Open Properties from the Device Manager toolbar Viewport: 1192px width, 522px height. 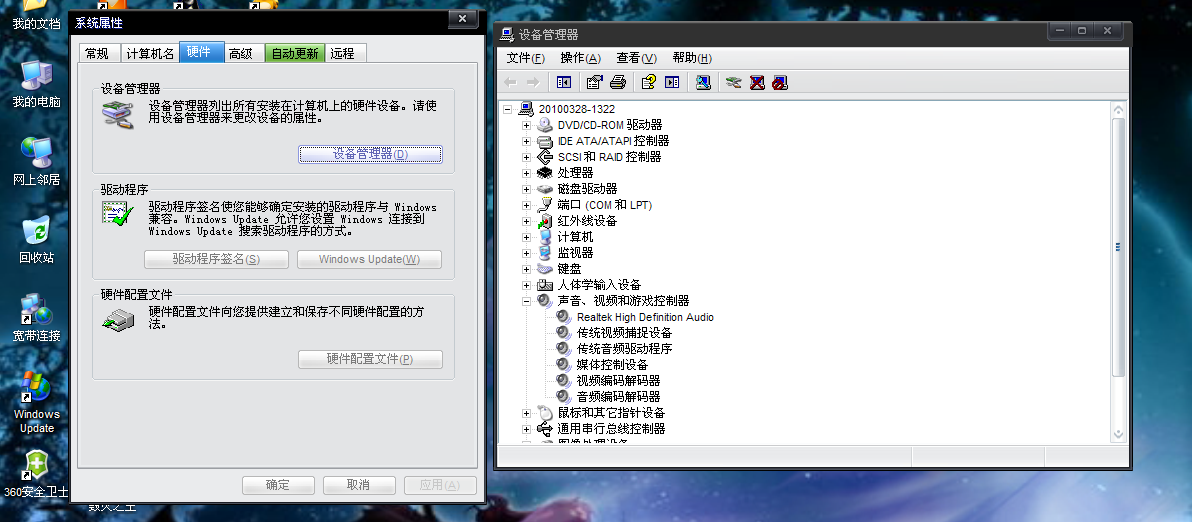point(594,82)
